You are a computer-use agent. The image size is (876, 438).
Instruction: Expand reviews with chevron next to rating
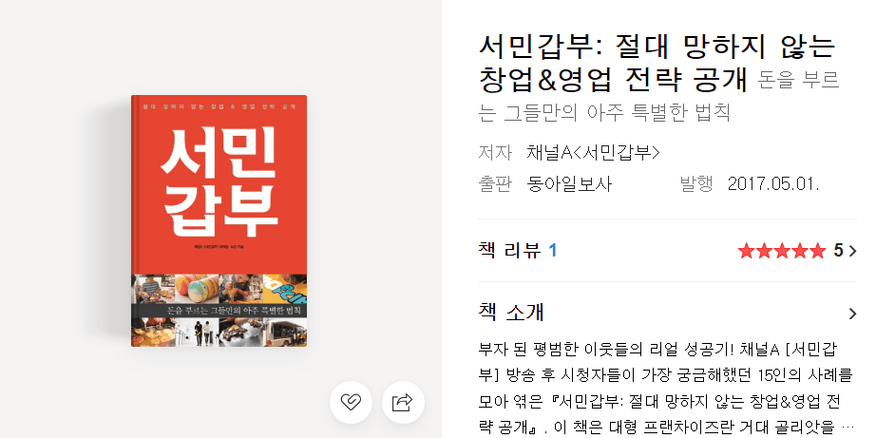[x=853, y=251]
